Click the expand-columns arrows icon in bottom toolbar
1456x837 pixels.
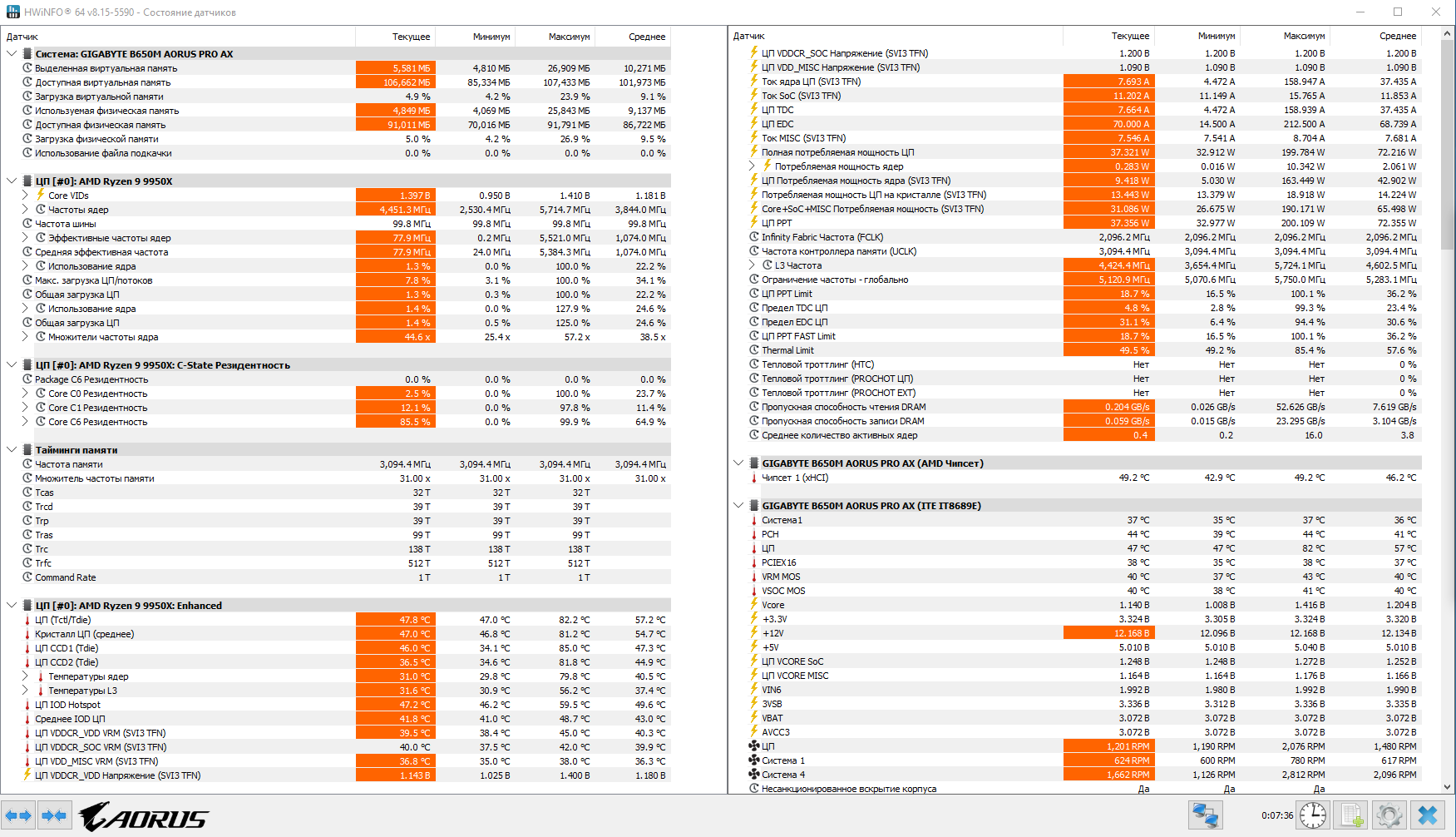[18, 815]
